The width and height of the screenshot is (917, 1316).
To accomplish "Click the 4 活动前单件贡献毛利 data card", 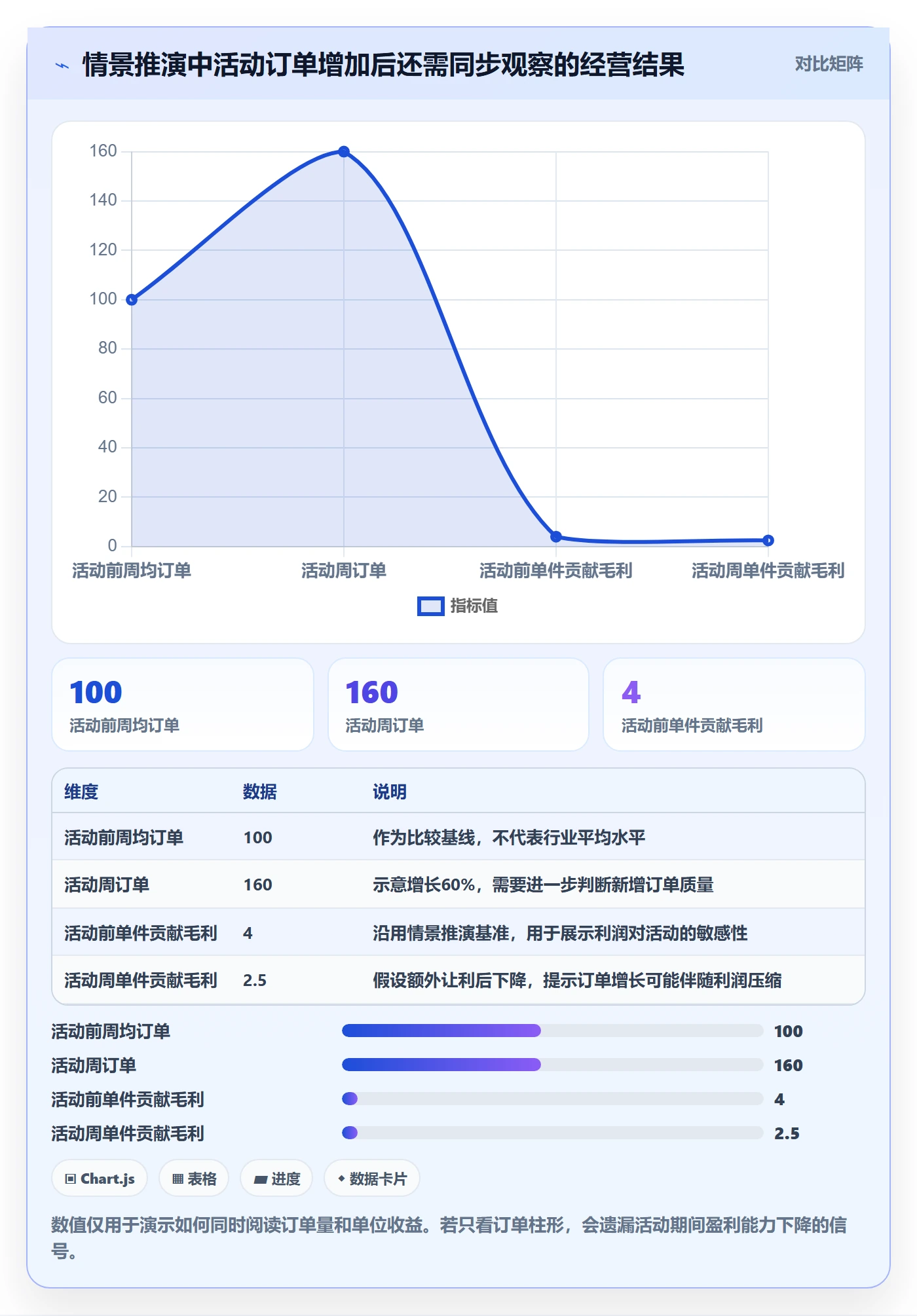I will (734, 704).
